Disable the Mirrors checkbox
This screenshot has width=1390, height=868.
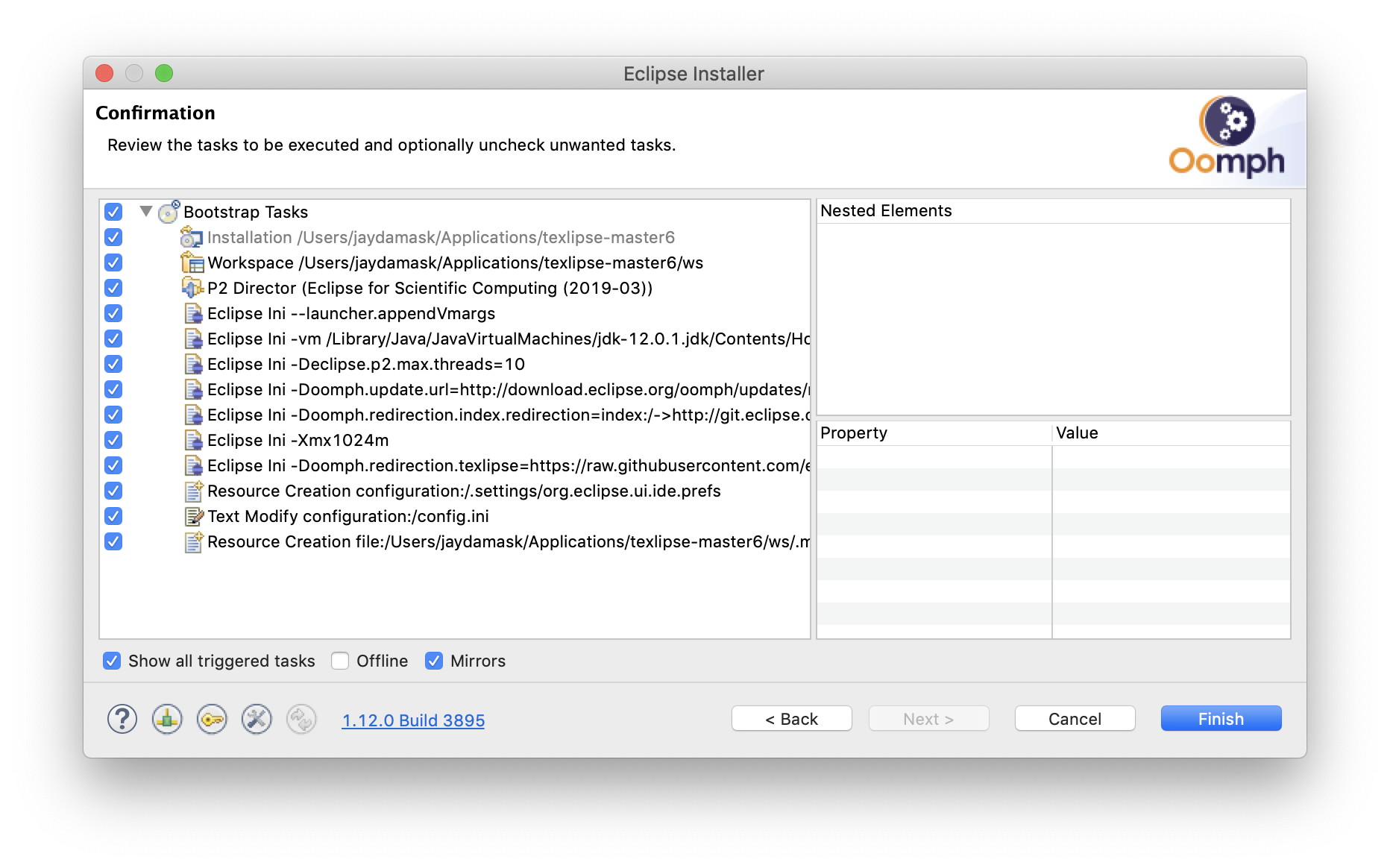[434, 661]
